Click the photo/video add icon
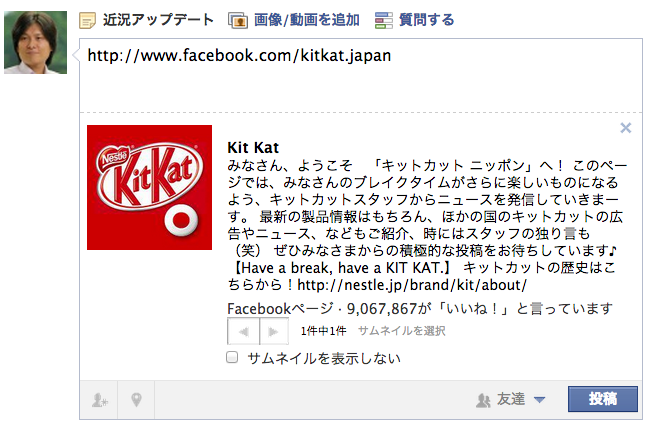 238,20
